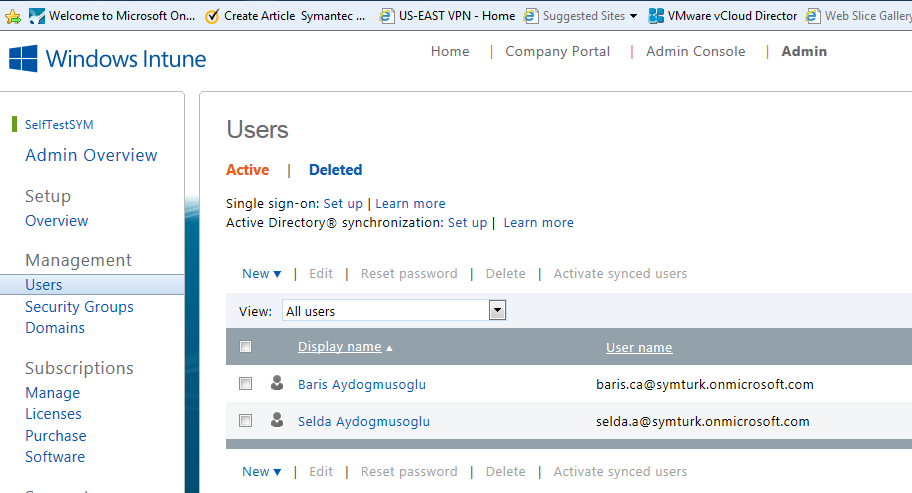Switch to Deleted users tab
Screen dimensions: 912x493
pyautogui.click(x=335, y=170)
